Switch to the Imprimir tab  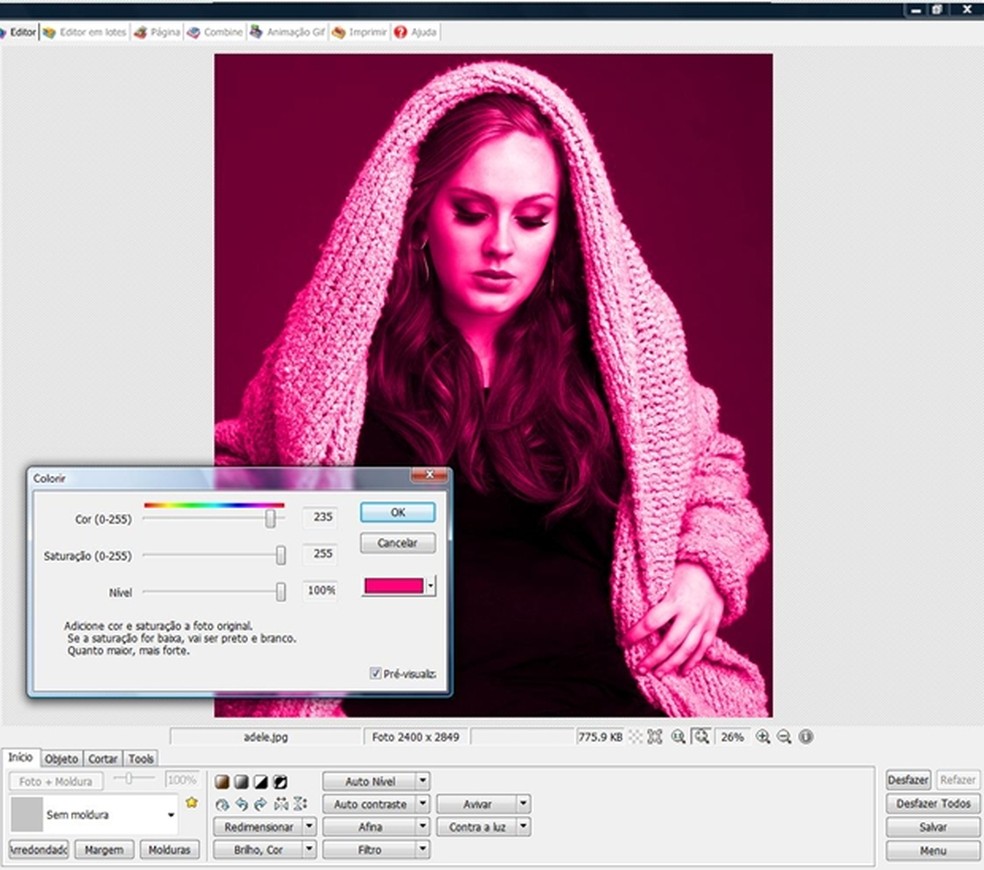click(359, 32)
